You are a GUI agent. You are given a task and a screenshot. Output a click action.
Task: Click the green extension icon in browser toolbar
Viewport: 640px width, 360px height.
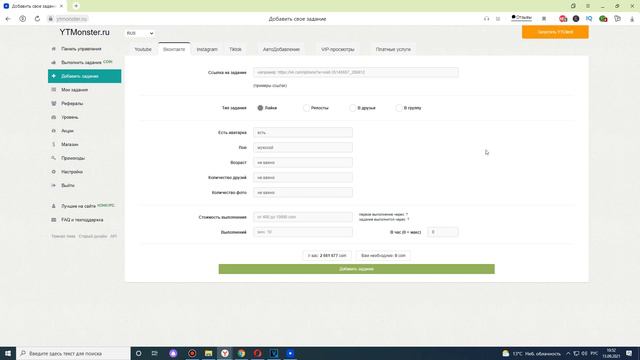pos(603,19)
